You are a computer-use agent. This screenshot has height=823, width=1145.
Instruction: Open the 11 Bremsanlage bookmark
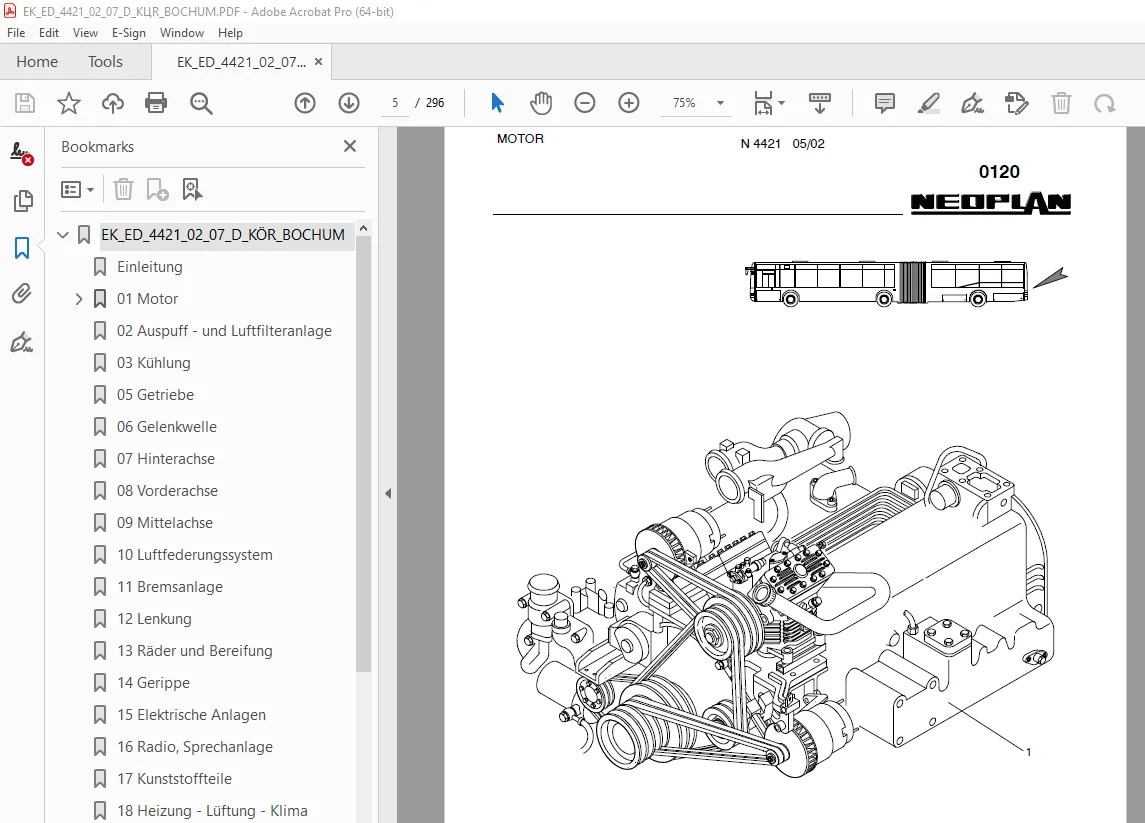(170, 587)
